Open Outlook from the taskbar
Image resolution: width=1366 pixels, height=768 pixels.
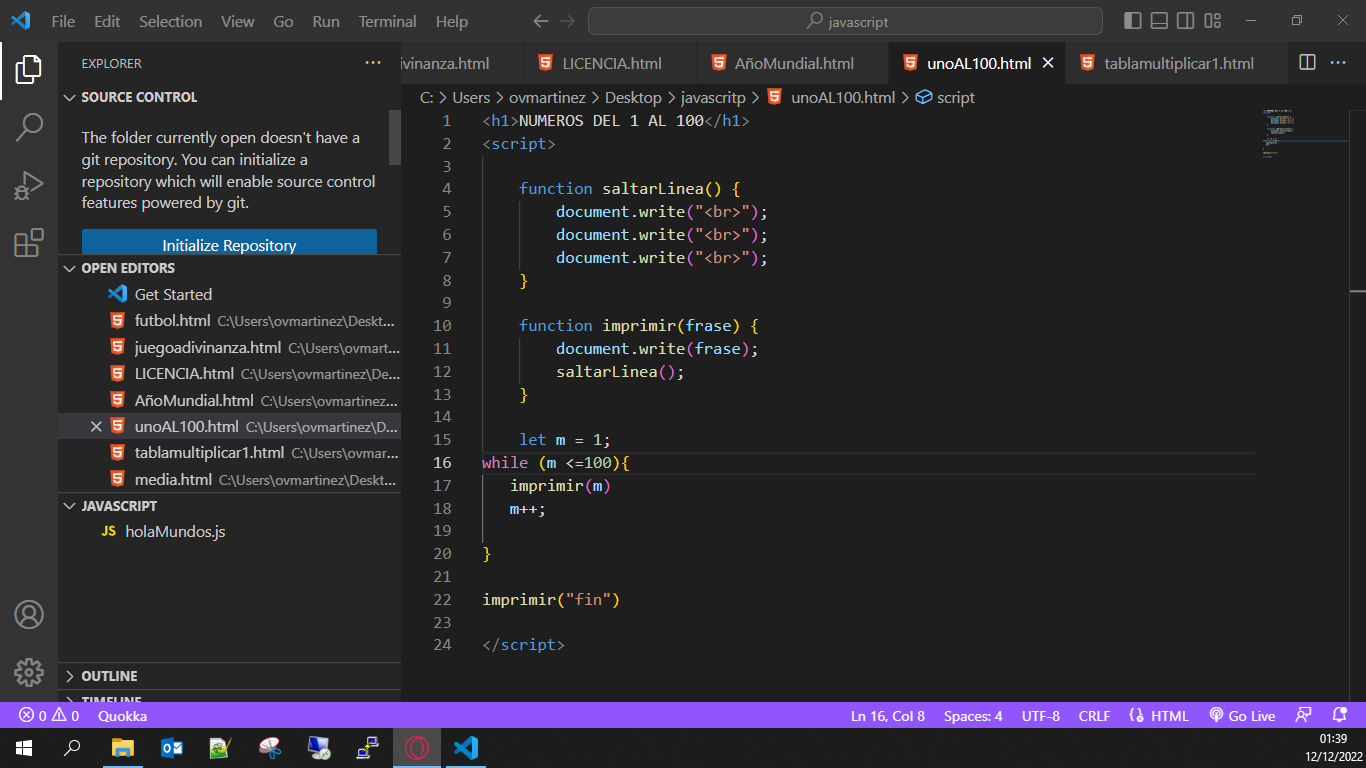tap(171, 747)
